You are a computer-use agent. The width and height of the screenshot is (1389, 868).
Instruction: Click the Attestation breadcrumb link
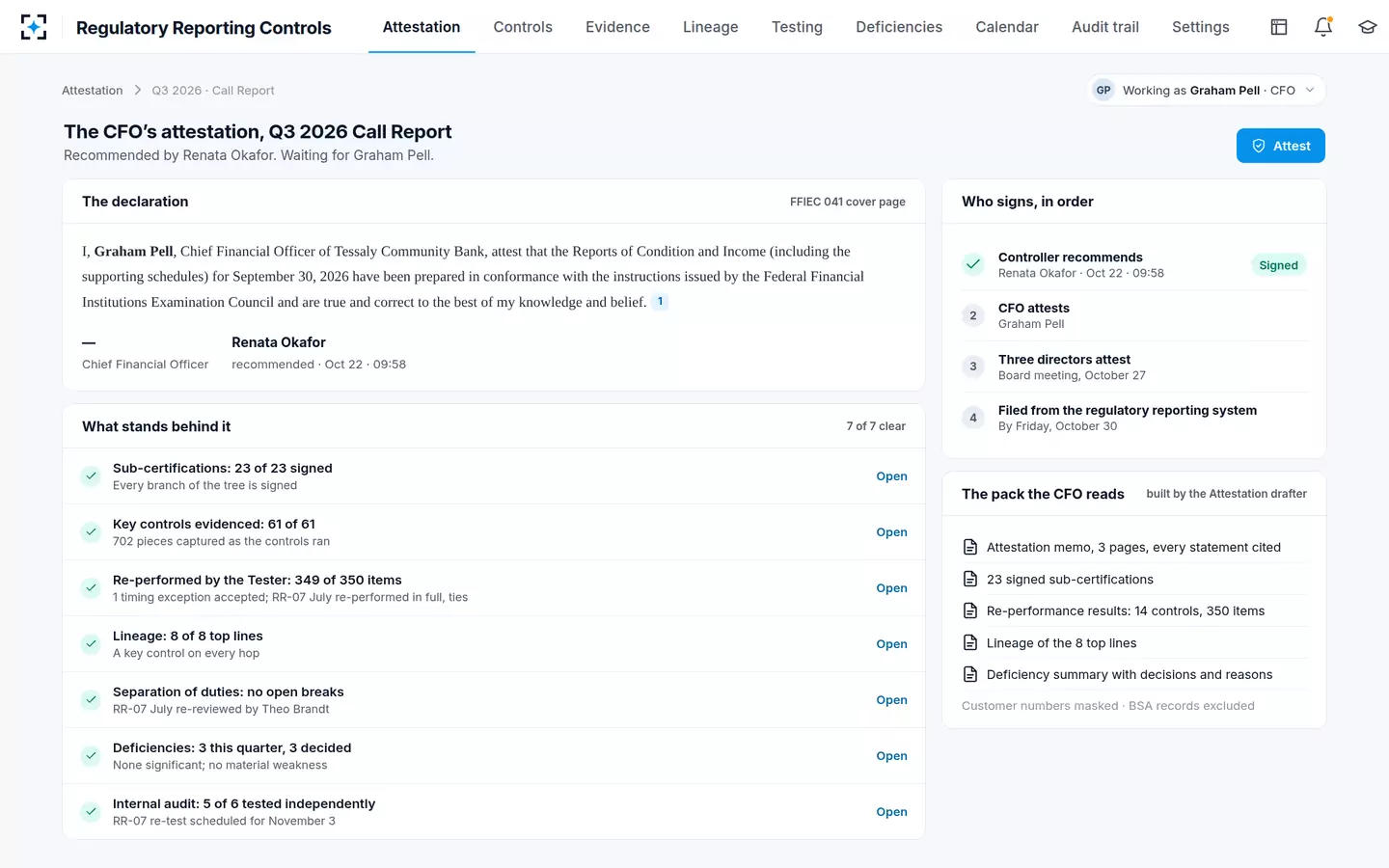click(x=93, y=91)
